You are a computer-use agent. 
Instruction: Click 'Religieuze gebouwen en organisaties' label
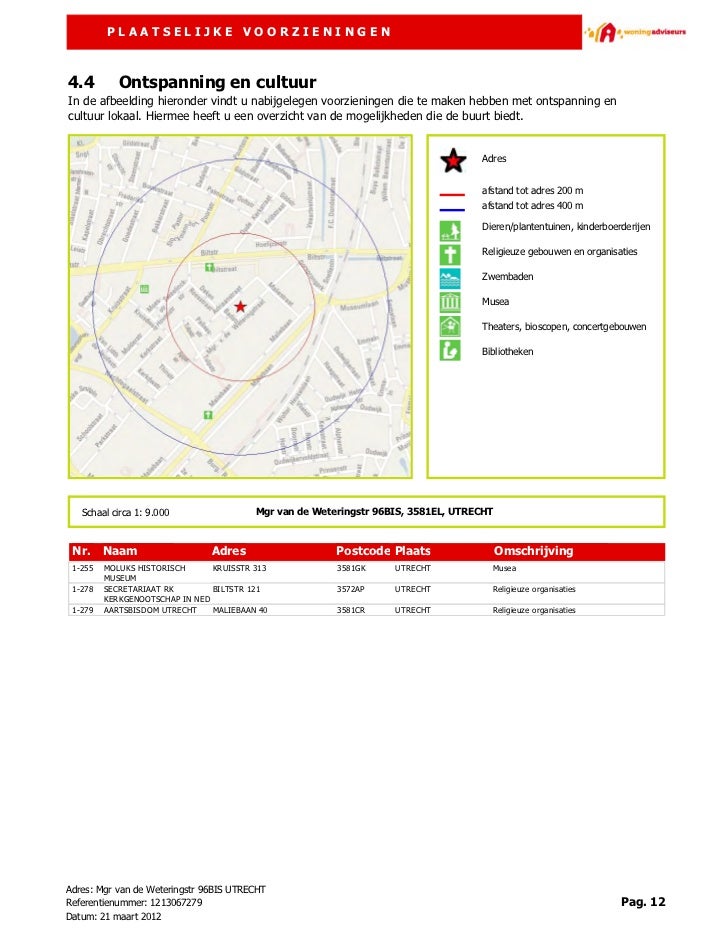[x=559, y=252]
